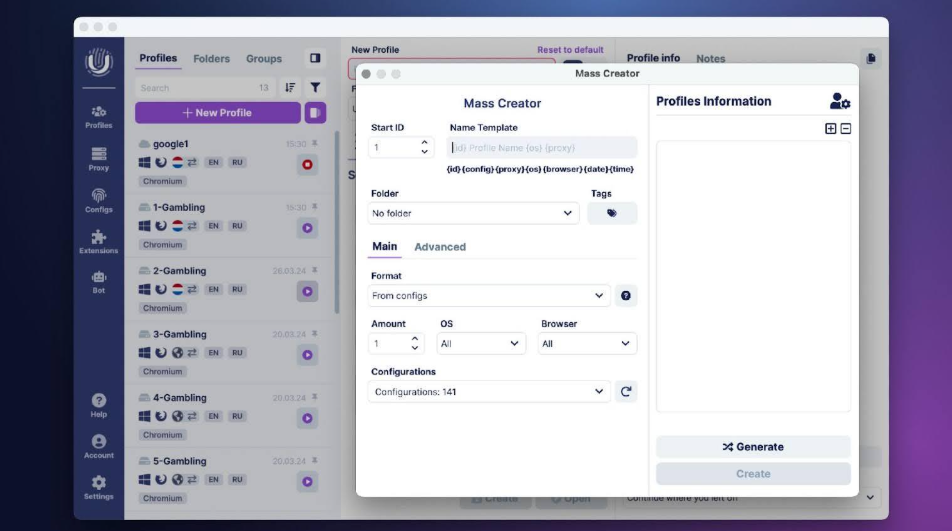Click the Name Template input field

pos(541,148)
